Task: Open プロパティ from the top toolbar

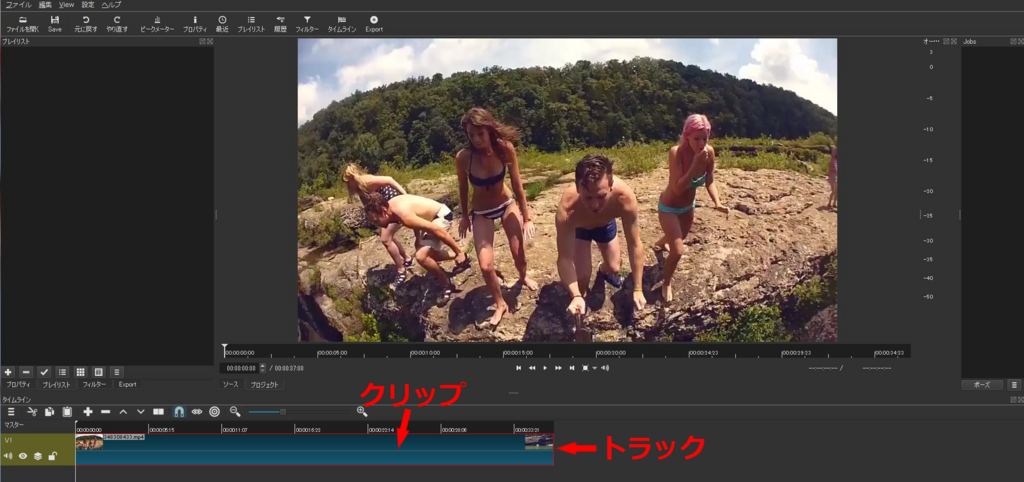Action: (195, 24)
